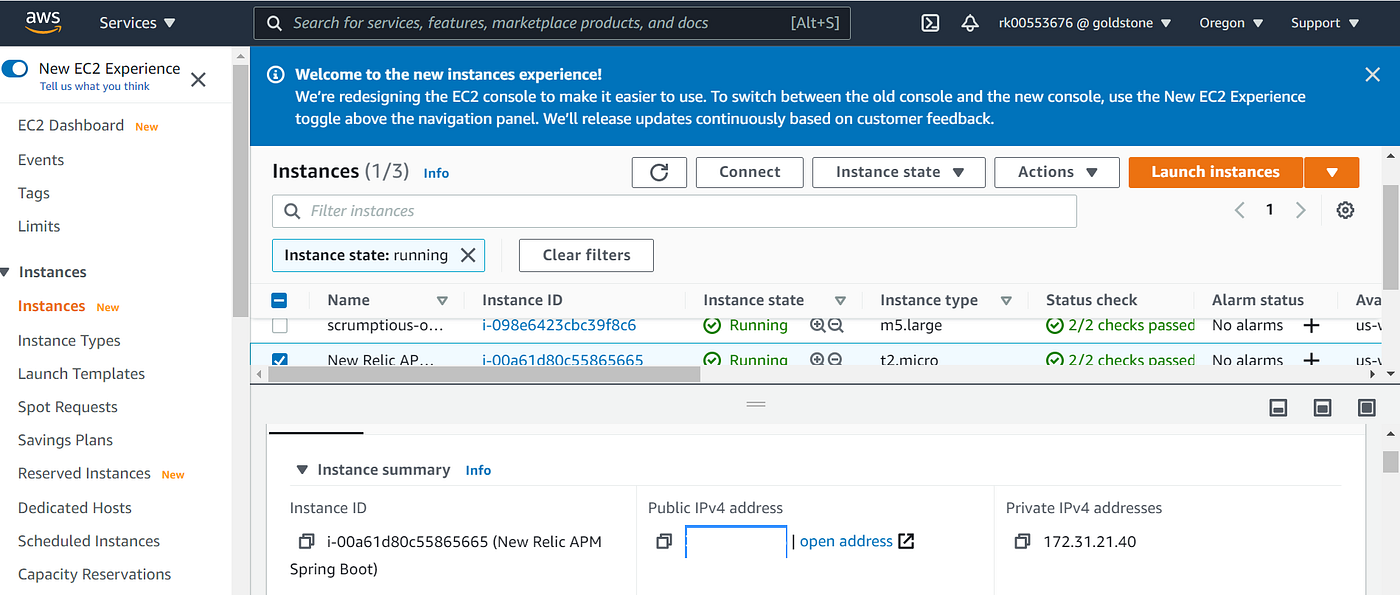Zoom out on m5.large instance state
This screenshot has width=1400, height=595.
pos(835,325)
